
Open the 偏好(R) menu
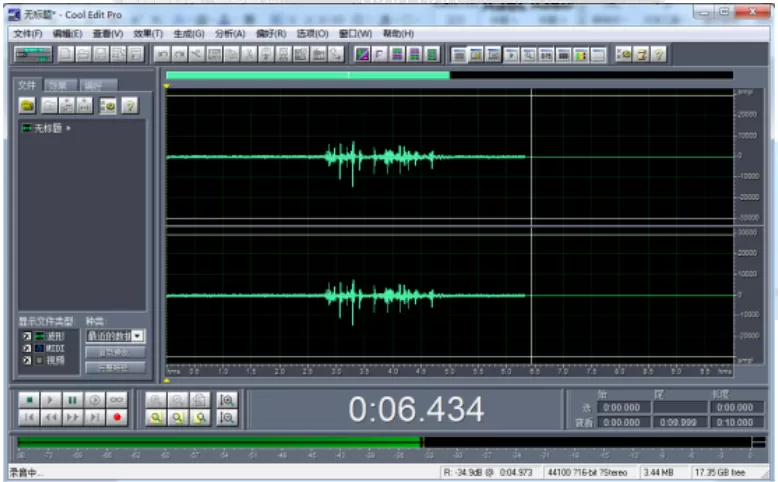pos(271,34)
